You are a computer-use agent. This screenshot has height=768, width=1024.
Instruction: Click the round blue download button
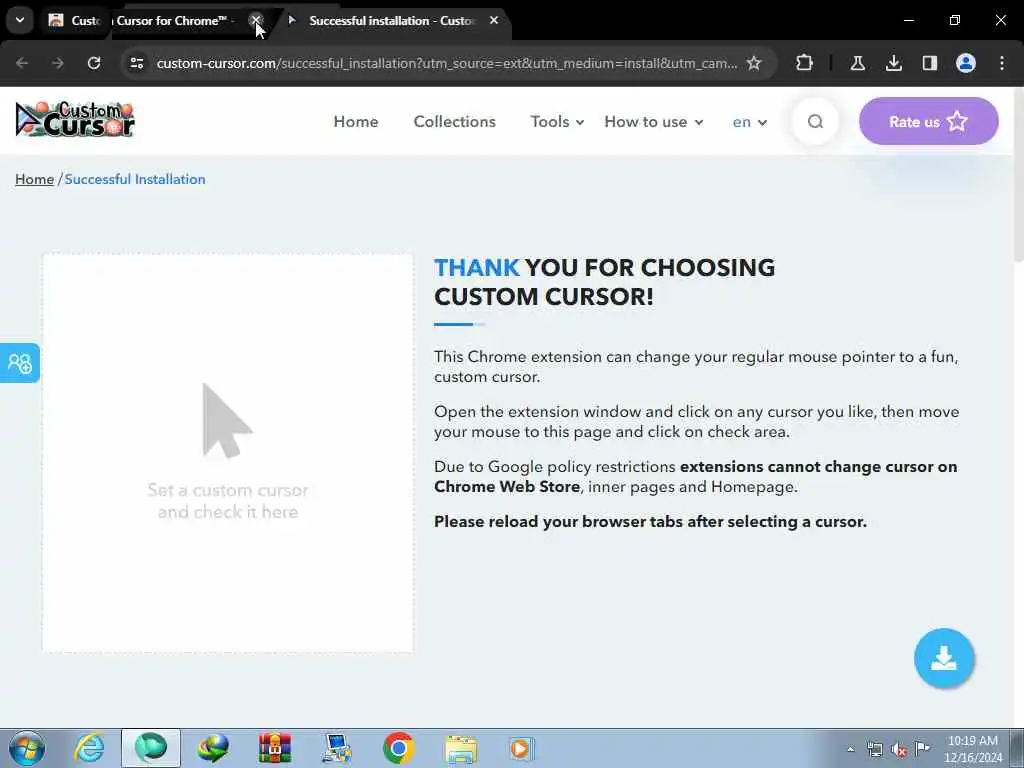[944, 658]
